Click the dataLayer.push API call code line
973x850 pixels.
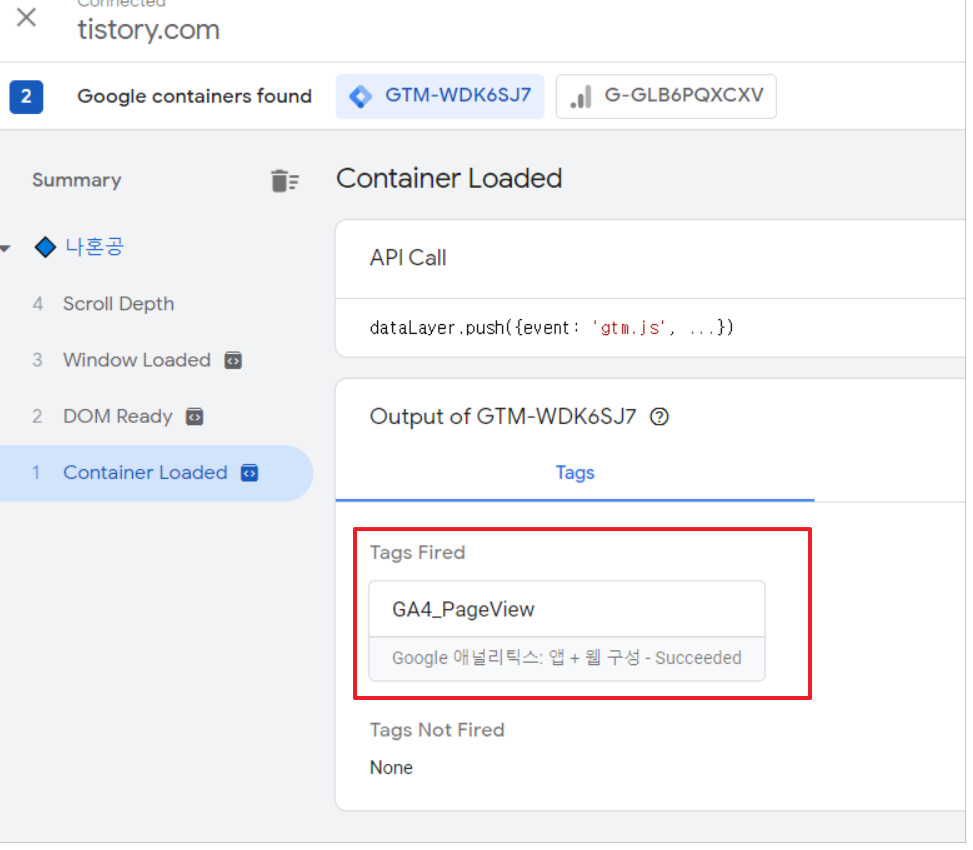[x=551, y=328]
